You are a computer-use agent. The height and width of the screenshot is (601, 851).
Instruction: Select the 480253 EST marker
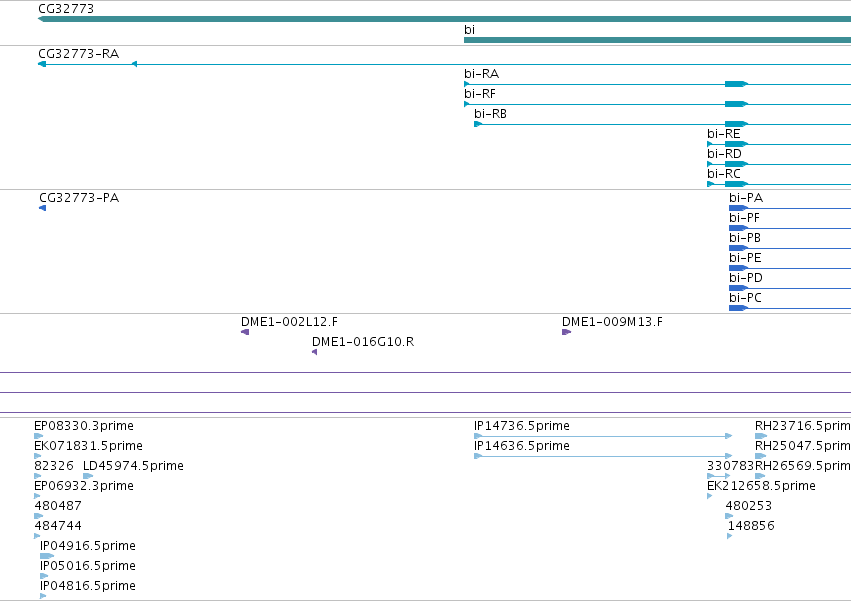[x=729, y=516]
